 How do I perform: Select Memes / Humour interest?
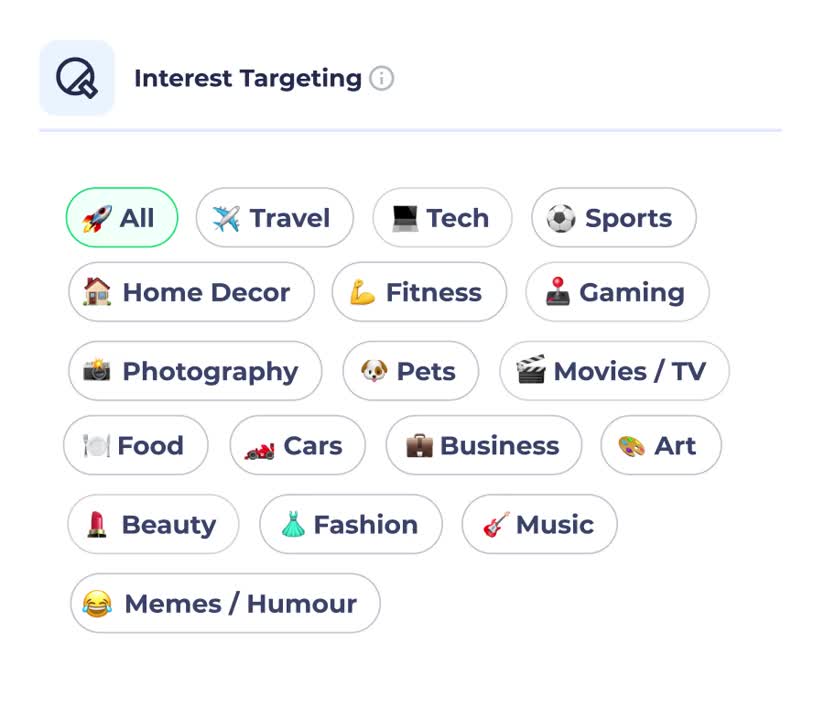coord(225,603)
